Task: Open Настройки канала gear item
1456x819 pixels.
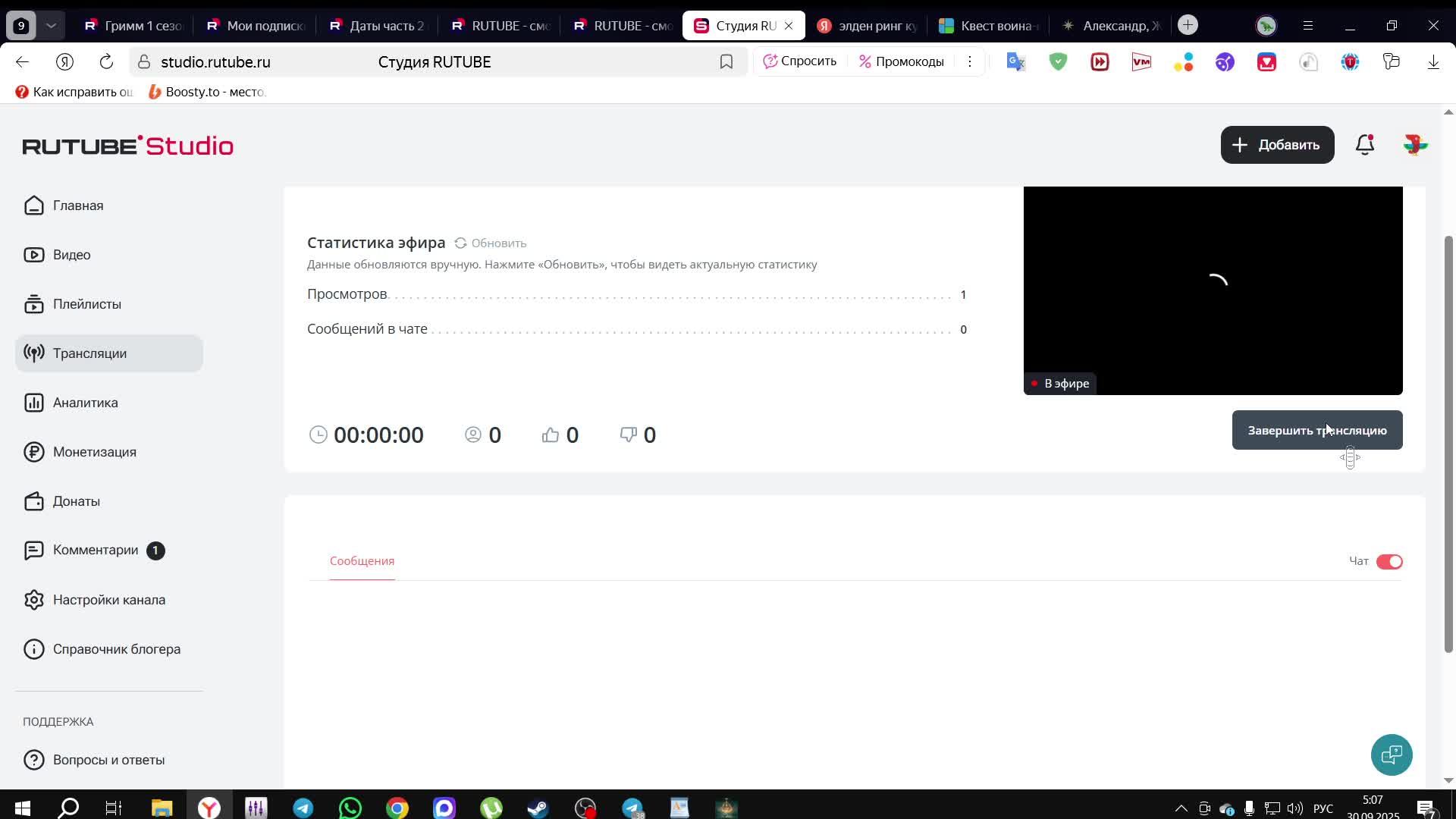Action: [108, 600]
